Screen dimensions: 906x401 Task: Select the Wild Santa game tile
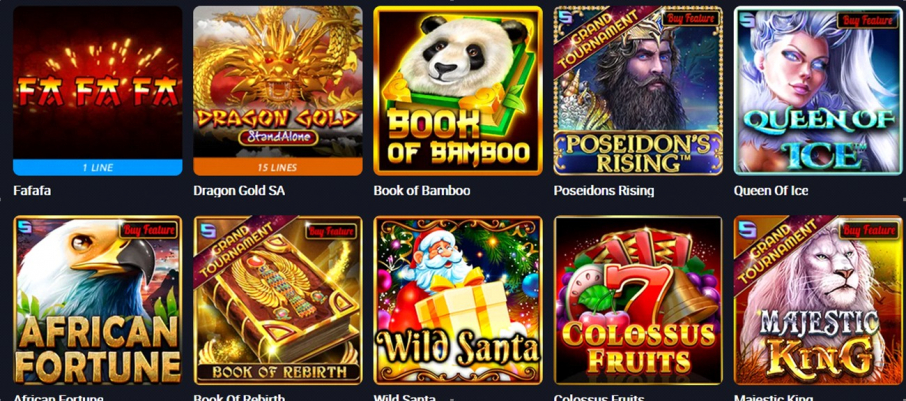coord(458,300)
